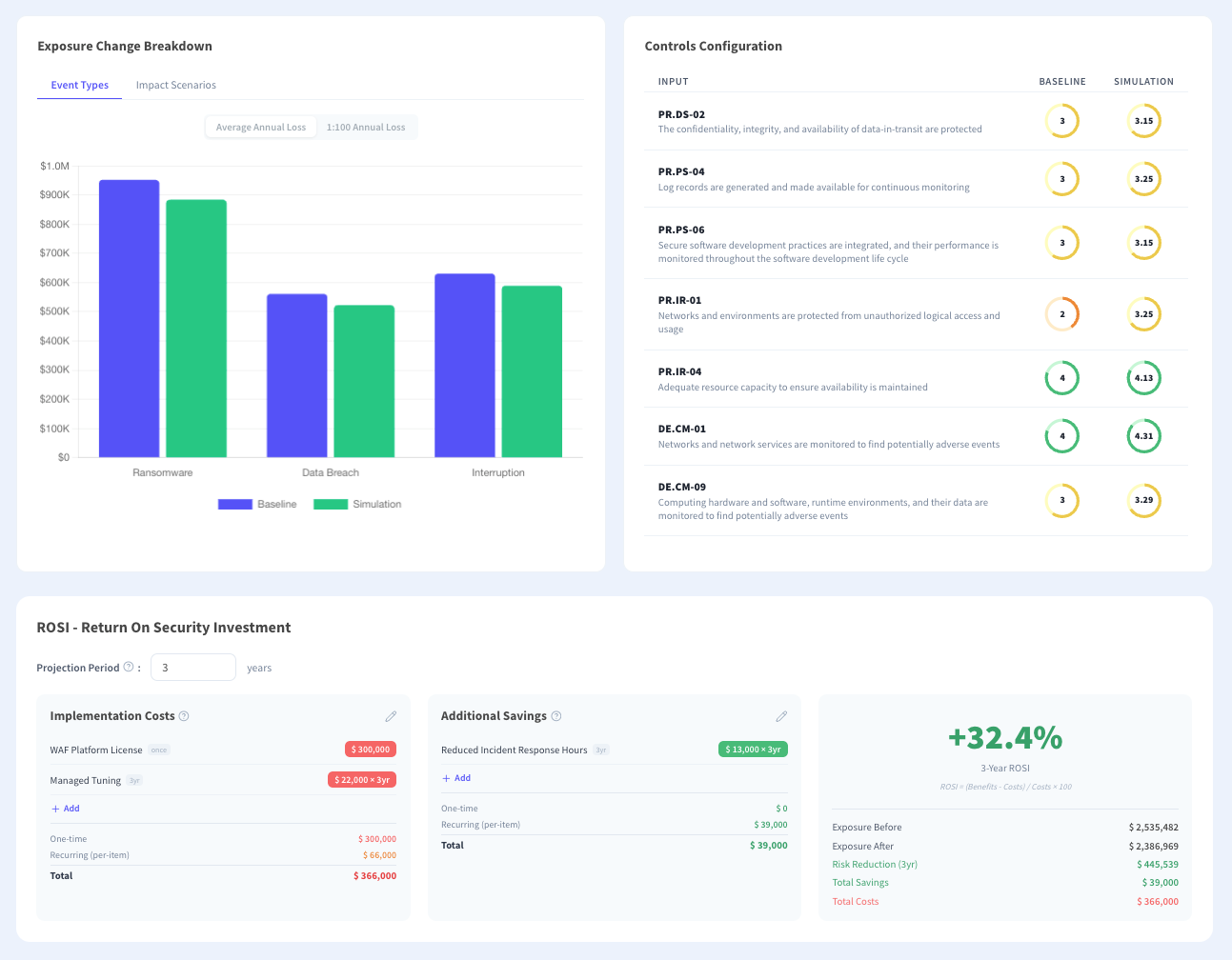This screenshot has width=1232, height=960.
Task: Click the SIMULATION column header
Action: pyautogui.click(x=1143, y=82)
